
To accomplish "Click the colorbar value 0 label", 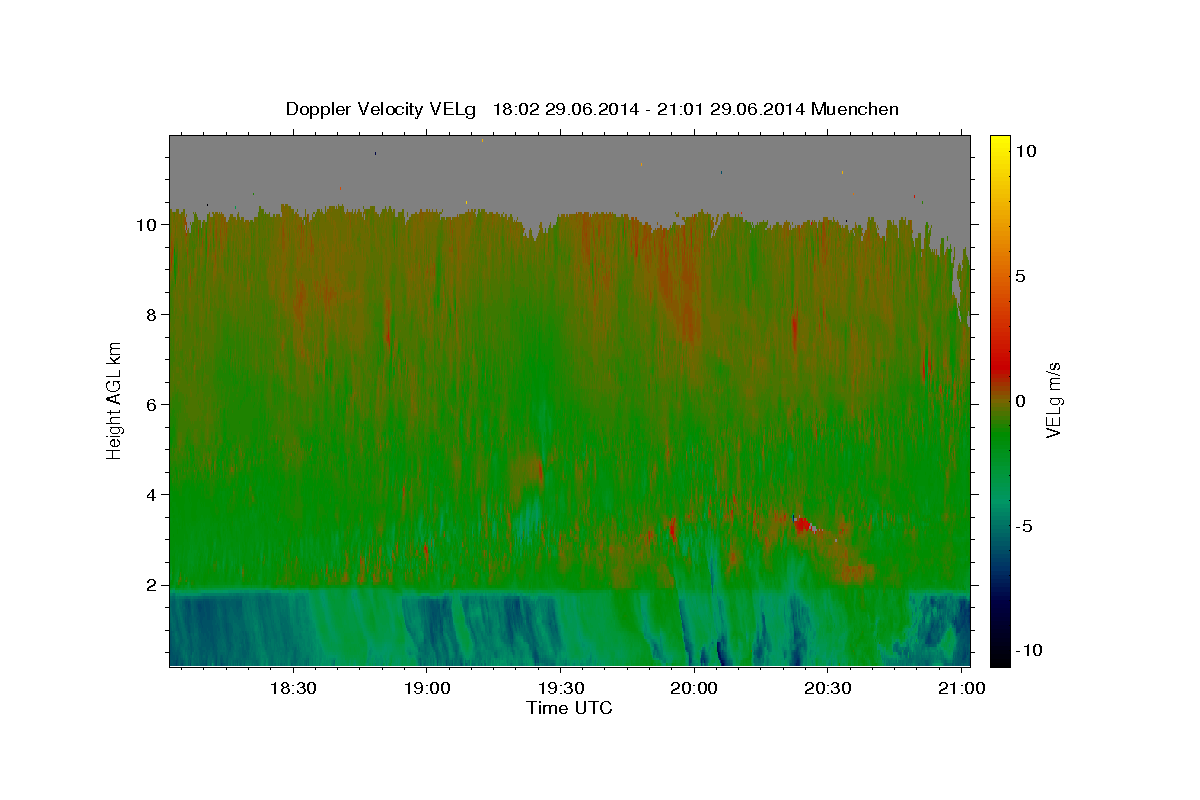I will pyautogui.click(x=1020, y=401).
